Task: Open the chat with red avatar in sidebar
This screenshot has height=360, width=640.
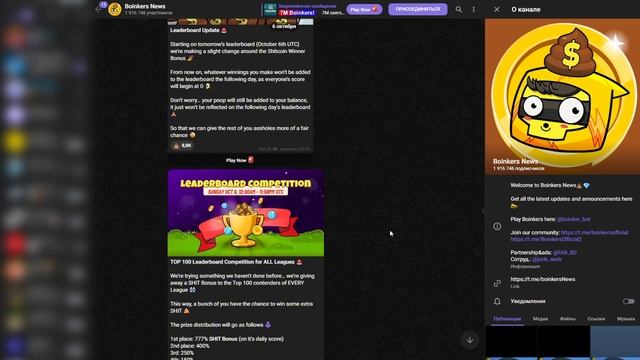Action: (x=15, y=244)
